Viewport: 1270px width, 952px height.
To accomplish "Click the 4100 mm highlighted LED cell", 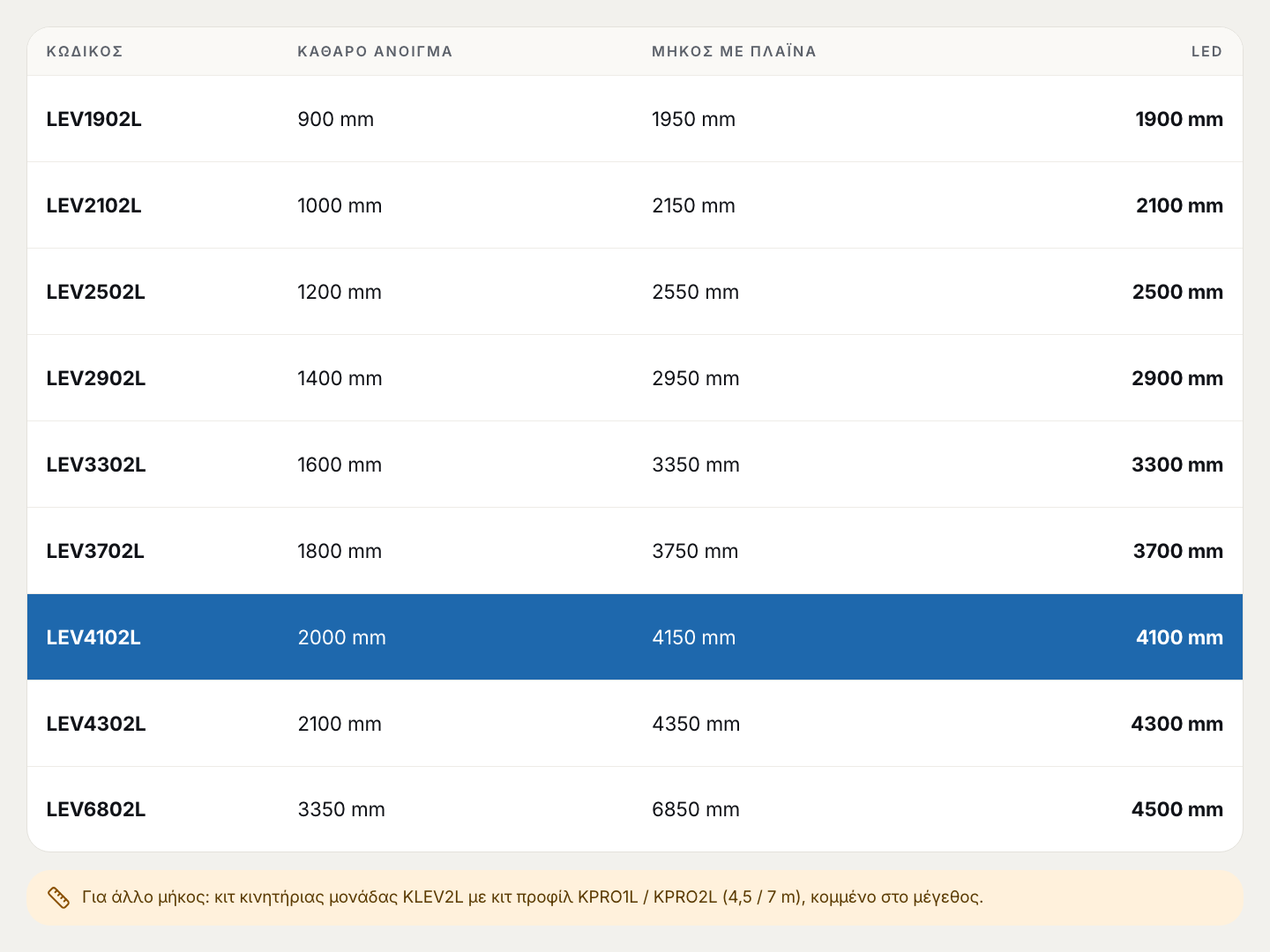I will tap(1179, 637).
